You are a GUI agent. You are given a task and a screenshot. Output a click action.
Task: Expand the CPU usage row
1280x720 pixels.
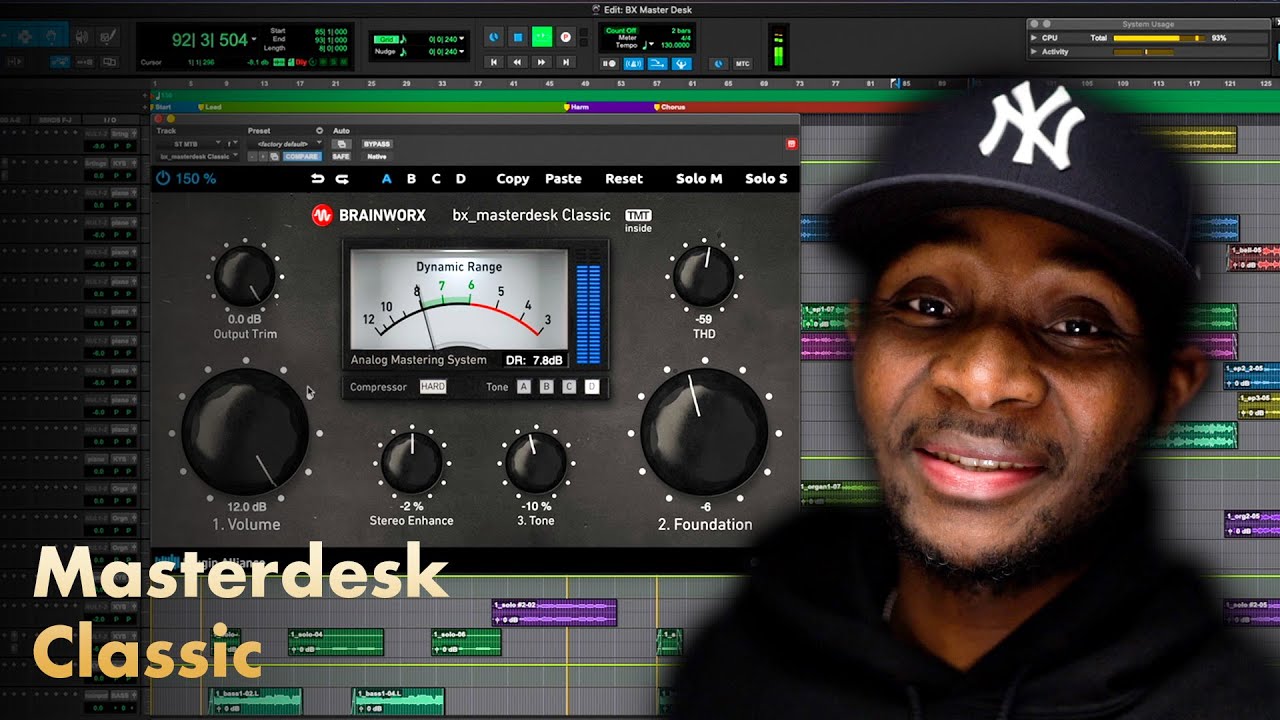click(1034, 38)
